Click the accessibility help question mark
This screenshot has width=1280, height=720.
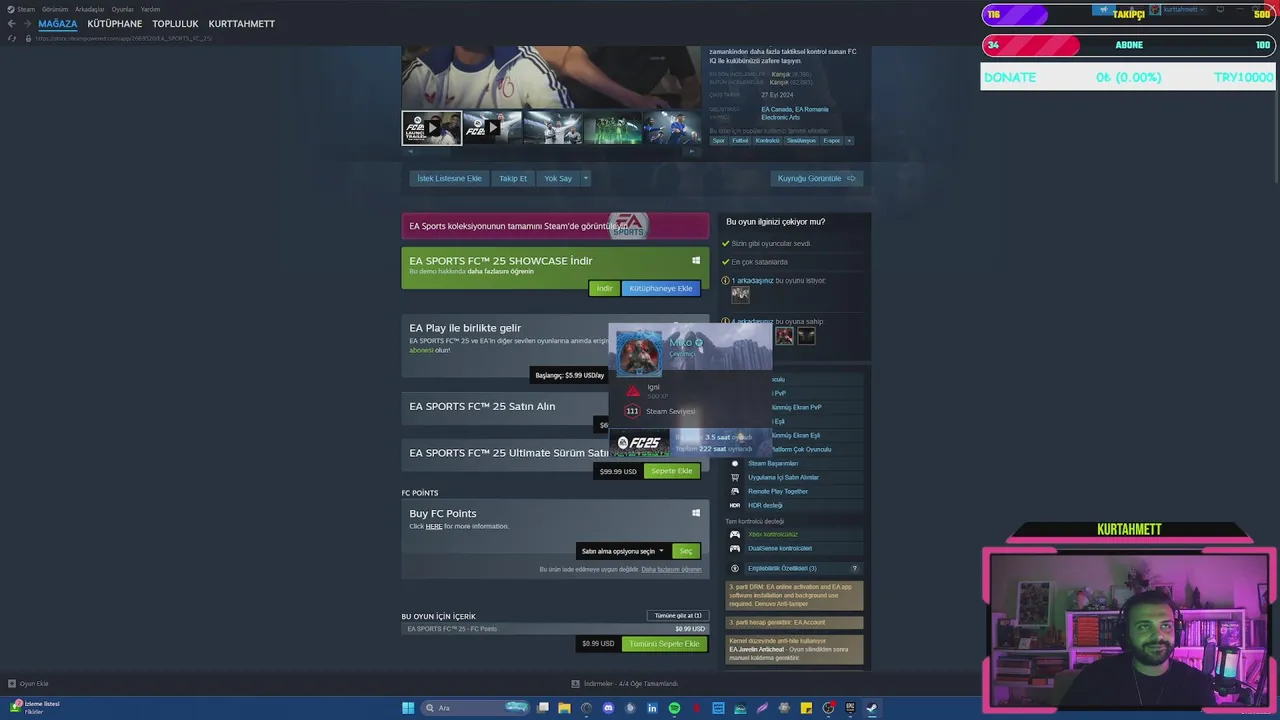[x=854, y=568]
